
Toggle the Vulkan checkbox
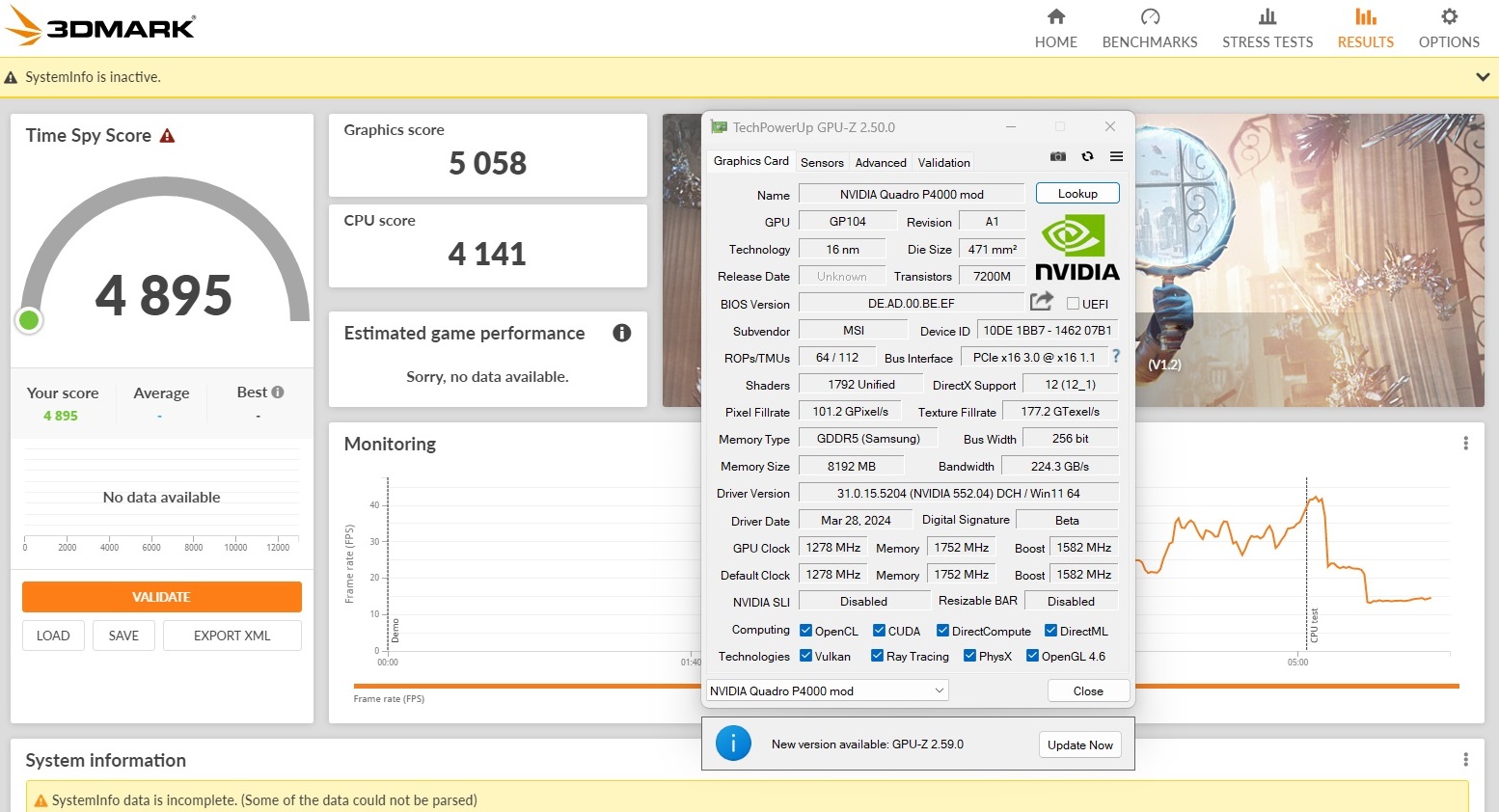pyautogui.click(x=805, y=656)
